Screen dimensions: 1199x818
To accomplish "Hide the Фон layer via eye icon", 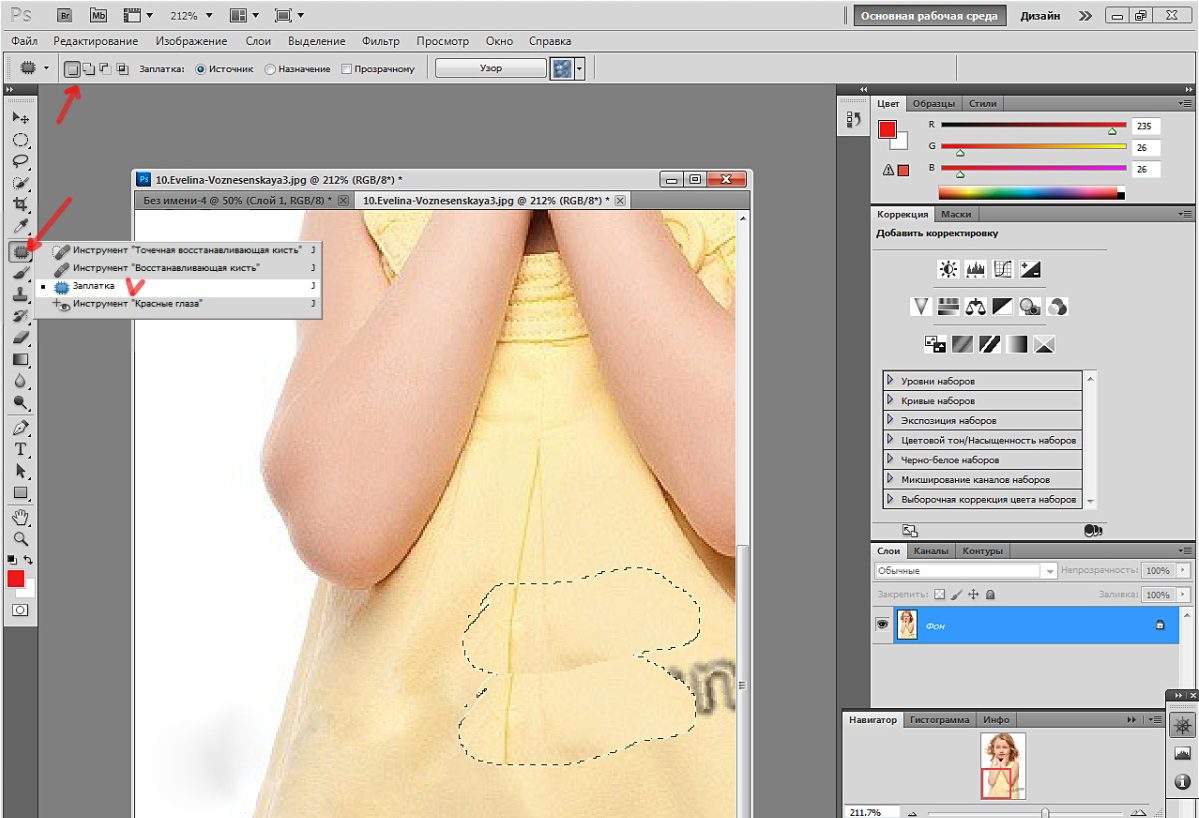I will point(882,625).
